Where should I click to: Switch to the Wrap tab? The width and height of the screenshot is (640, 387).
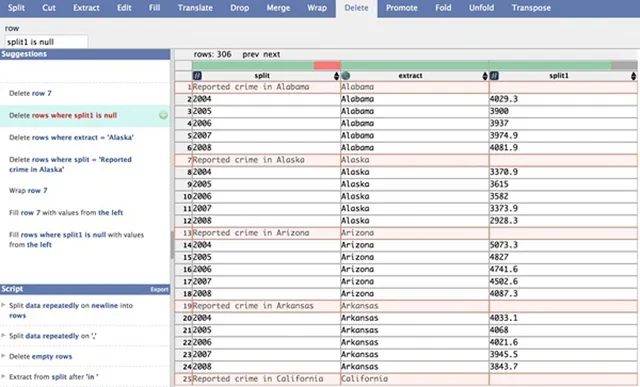coord(317,8)
